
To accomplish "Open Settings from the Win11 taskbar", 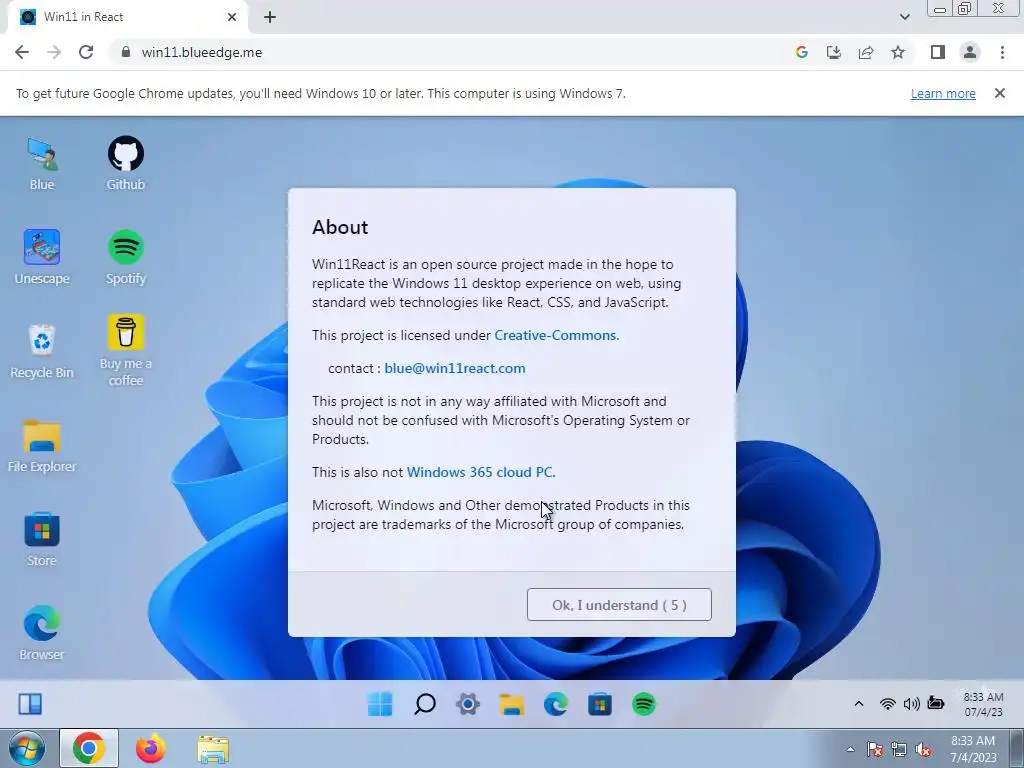I will [x=468, y=704].
